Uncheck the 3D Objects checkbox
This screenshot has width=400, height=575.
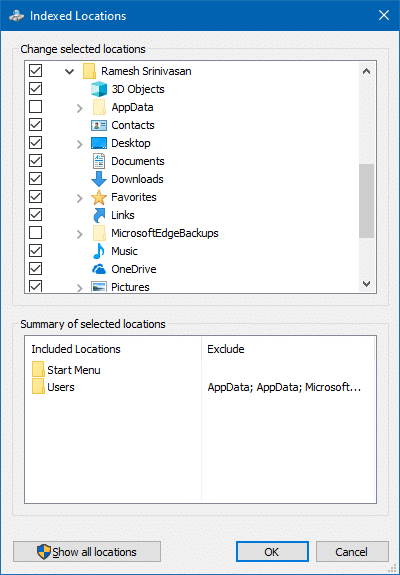click(x=36, y=88)
